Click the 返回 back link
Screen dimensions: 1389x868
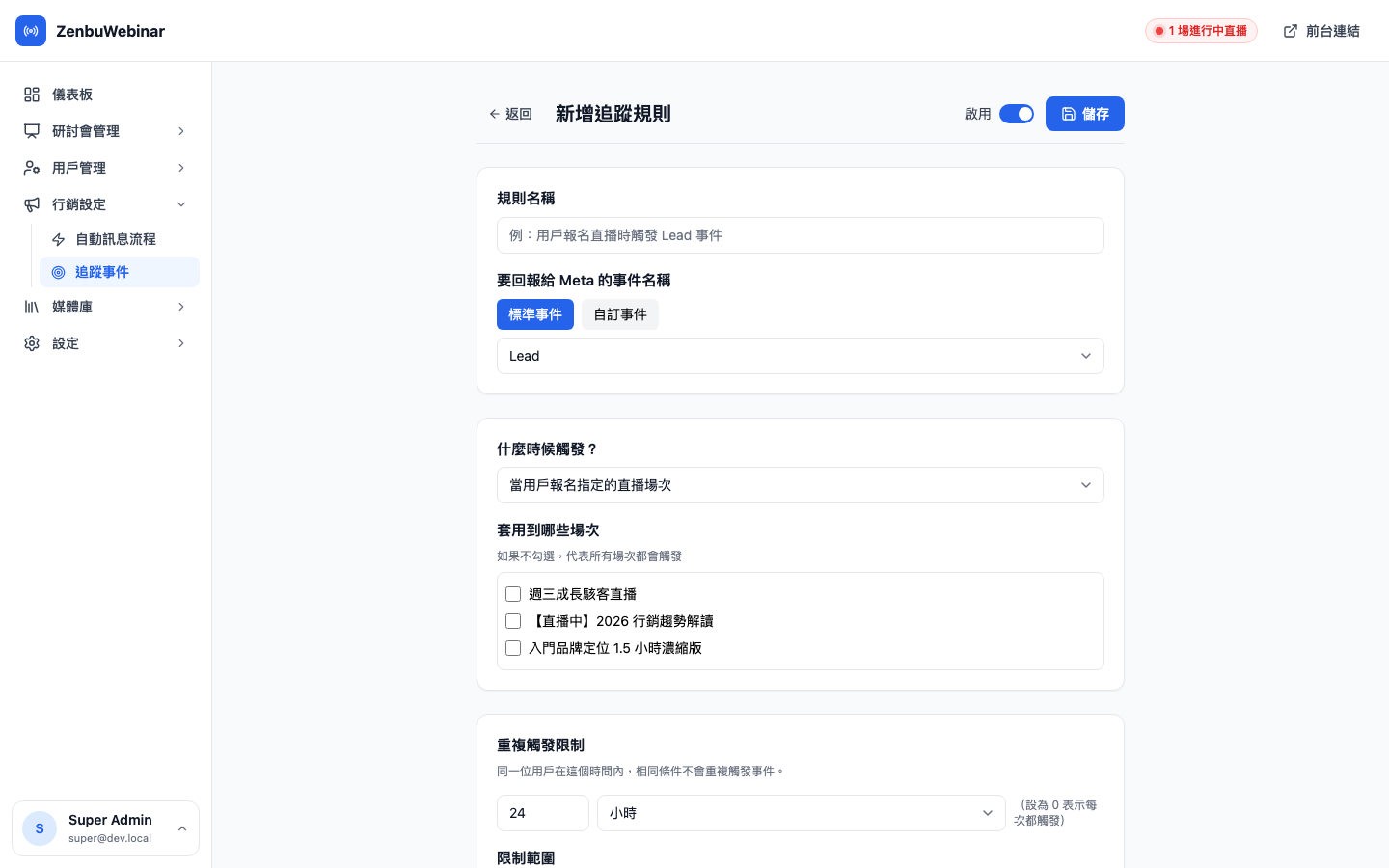(x=509, y=114)
